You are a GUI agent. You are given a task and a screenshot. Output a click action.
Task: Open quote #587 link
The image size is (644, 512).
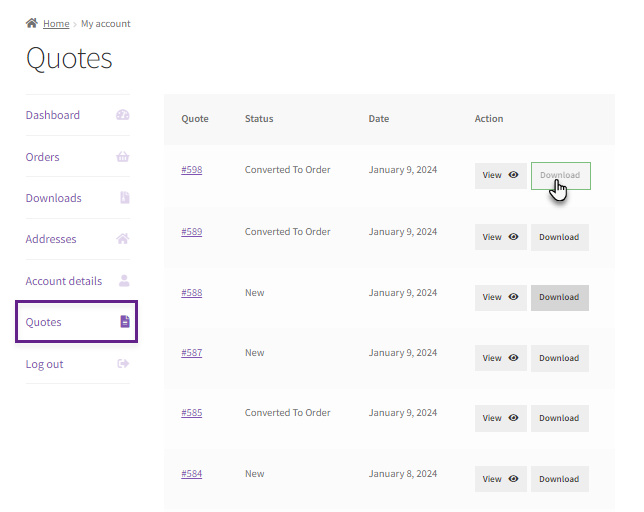coord(191,353)
